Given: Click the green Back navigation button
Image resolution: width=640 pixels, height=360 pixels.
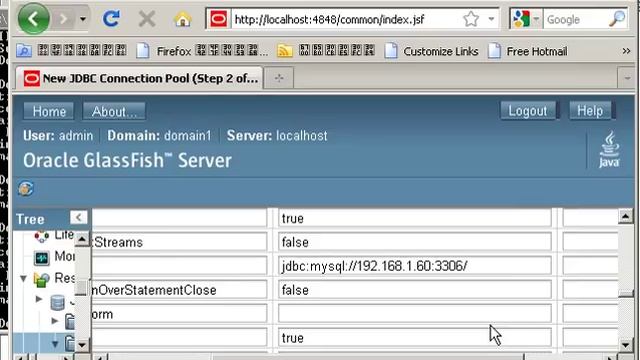Looking at the screenshot, I should (33, 18).
